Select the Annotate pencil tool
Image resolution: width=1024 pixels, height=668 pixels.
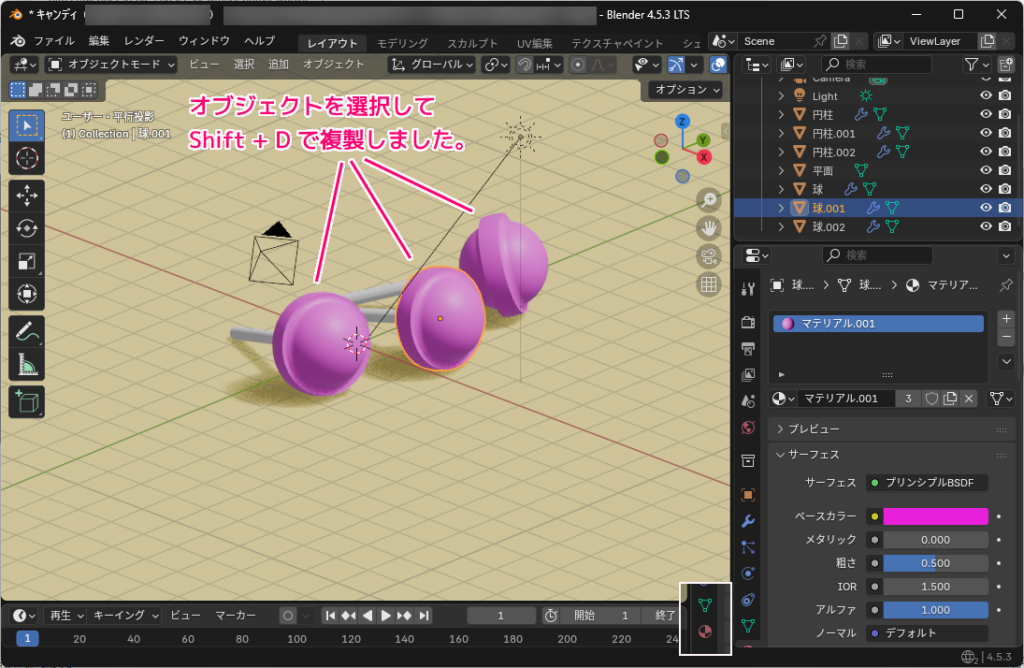pyautogui.click(x=27, y=331)
